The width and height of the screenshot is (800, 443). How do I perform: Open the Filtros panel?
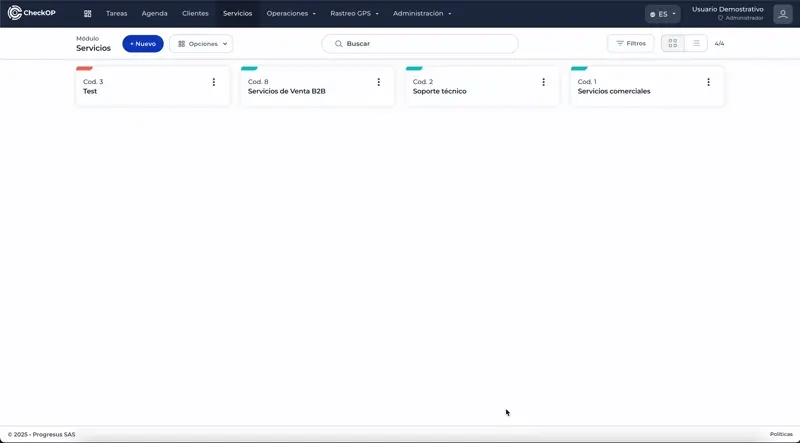click(x=631, y=44)
